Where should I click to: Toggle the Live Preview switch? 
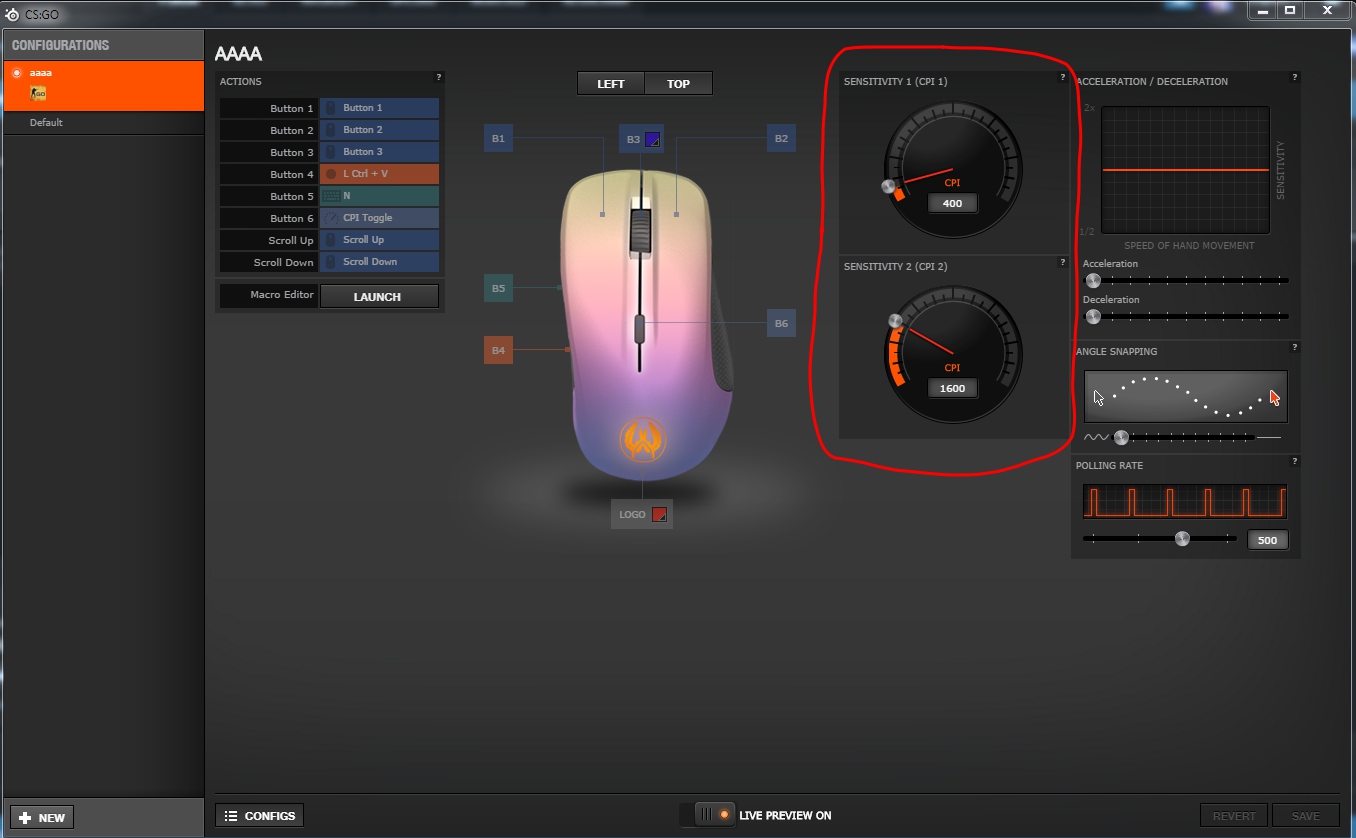click(706, 815)
